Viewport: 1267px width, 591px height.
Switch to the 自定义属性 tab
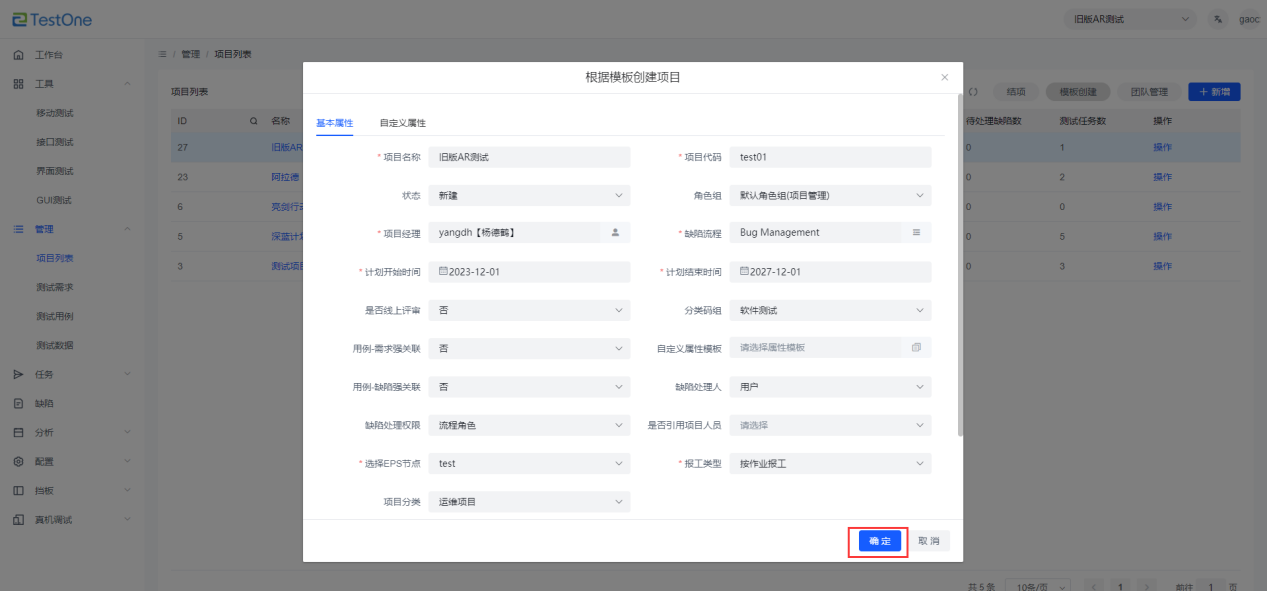[402, 123]
